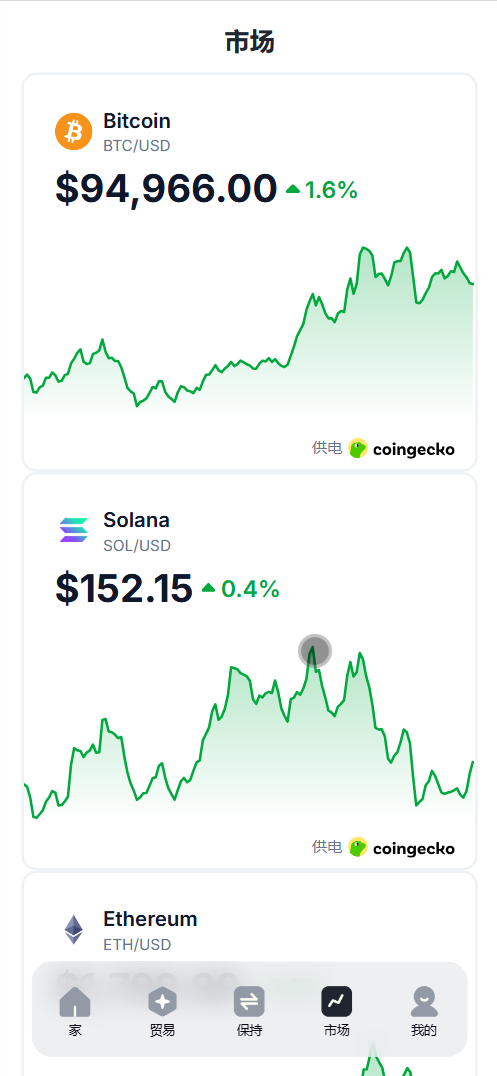The width and height of the screenshot is (497, 1076).
Task: Tap the Trade hexagon icon
Action: coord(163,1002)
